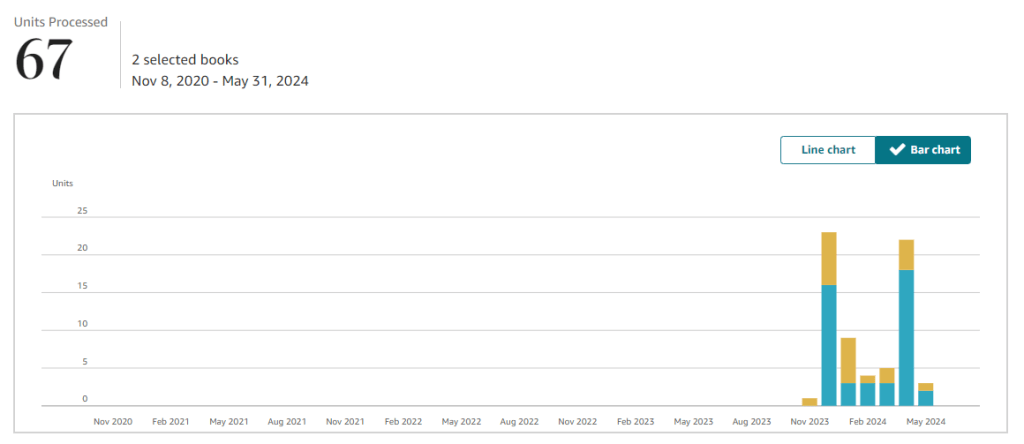Click the 'Units' y-axis title
Image resolution: width=1024 pixels, height=444 pixels.
click(x=62, y=183)
